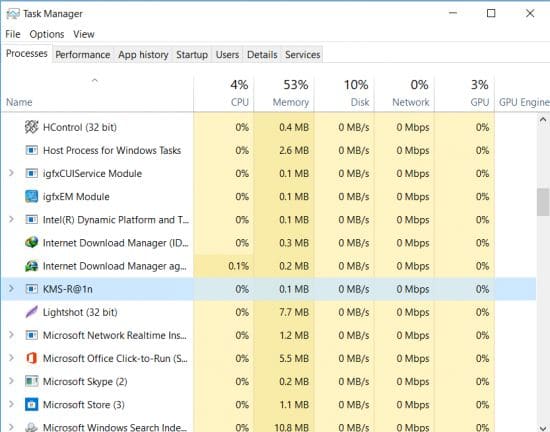Click the igfxEM Module icon
Viewport: 550px width, 432px height.
pyautogui.click(x=31, y=196)
